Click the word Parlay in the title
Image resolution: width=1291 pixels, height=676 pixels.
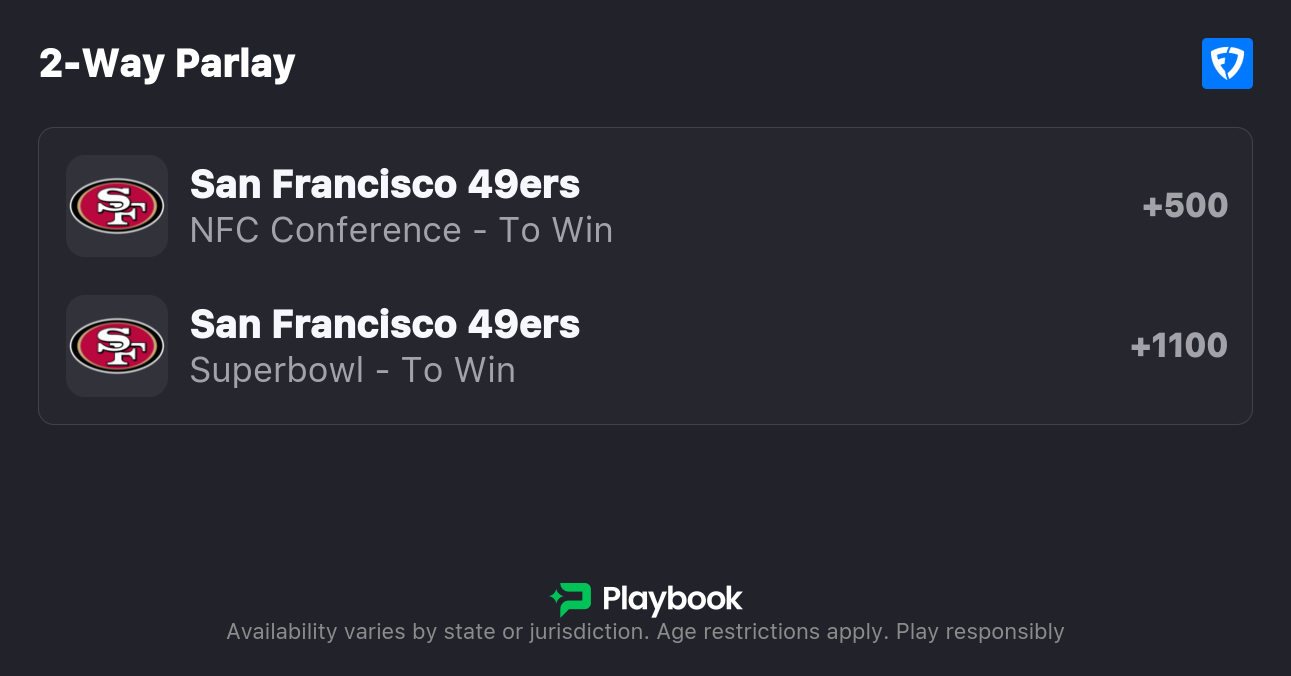point(235,64)
